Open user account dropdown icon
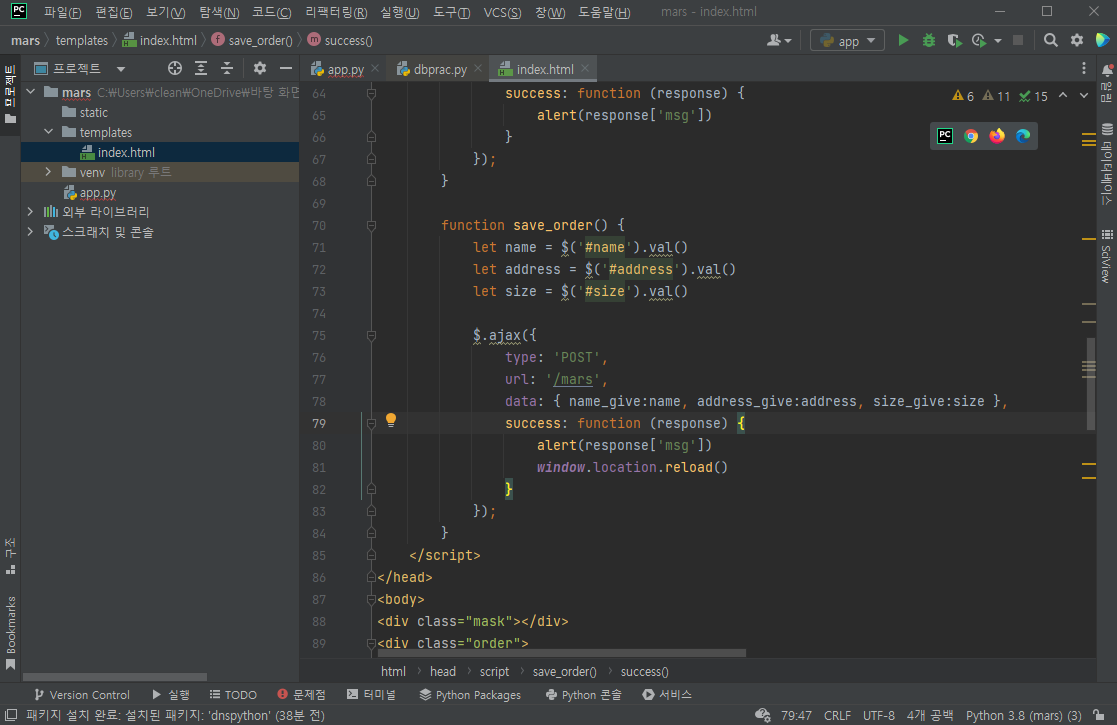This screenshot has height=725, width=1117. 779,41
